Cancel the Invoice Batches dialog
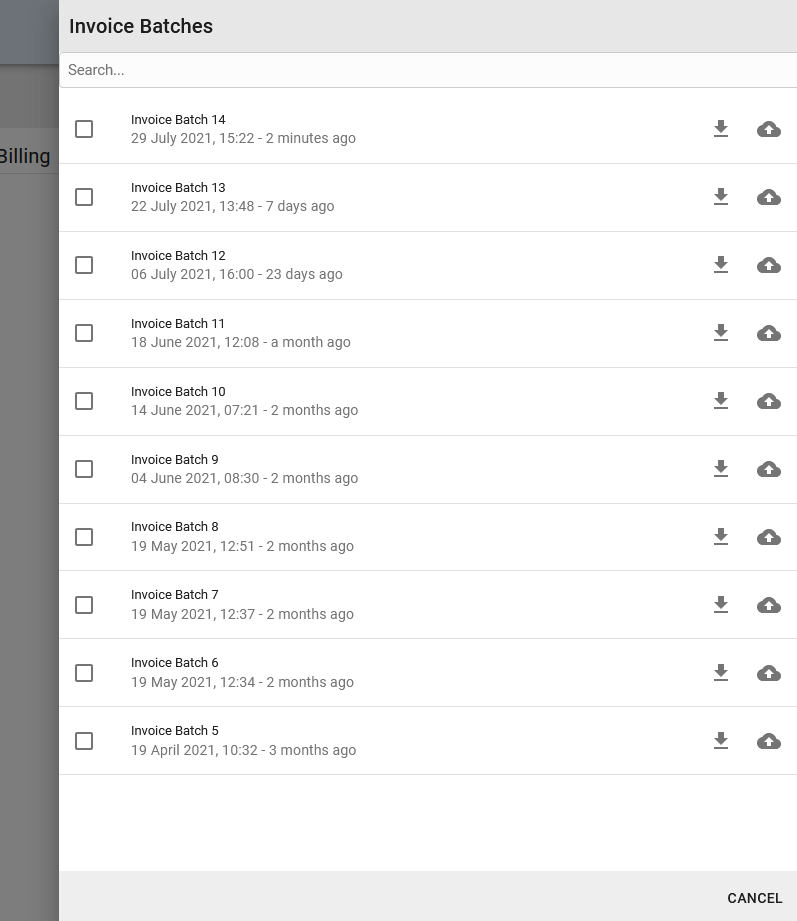The width and height of the screenshot is (797, 921). (x=755, y=898)
